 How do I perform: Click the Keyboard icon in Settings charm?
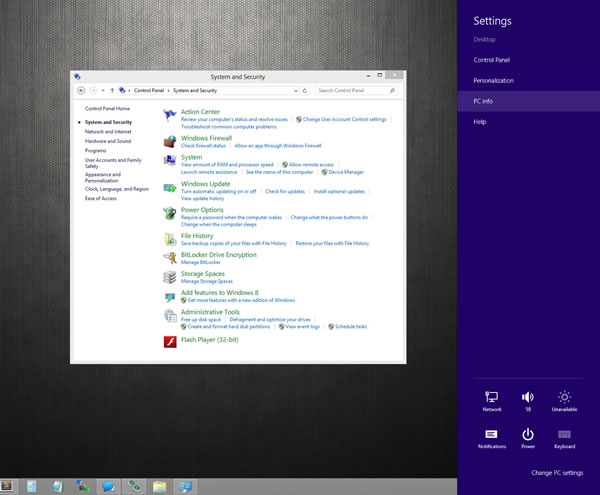click(564, 434)
